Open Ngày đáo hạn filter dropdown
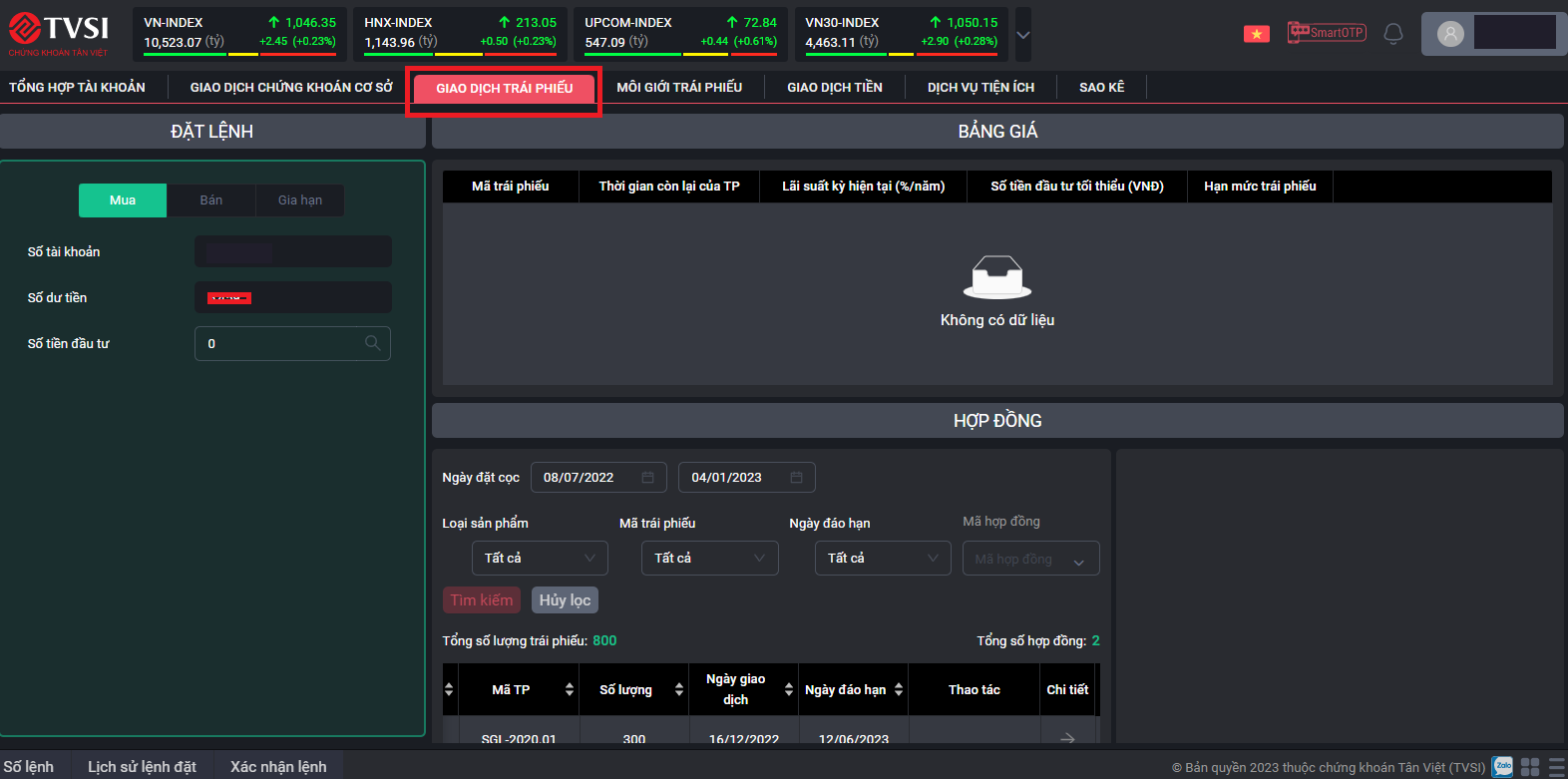1568x779 pixels. [883, 559]
